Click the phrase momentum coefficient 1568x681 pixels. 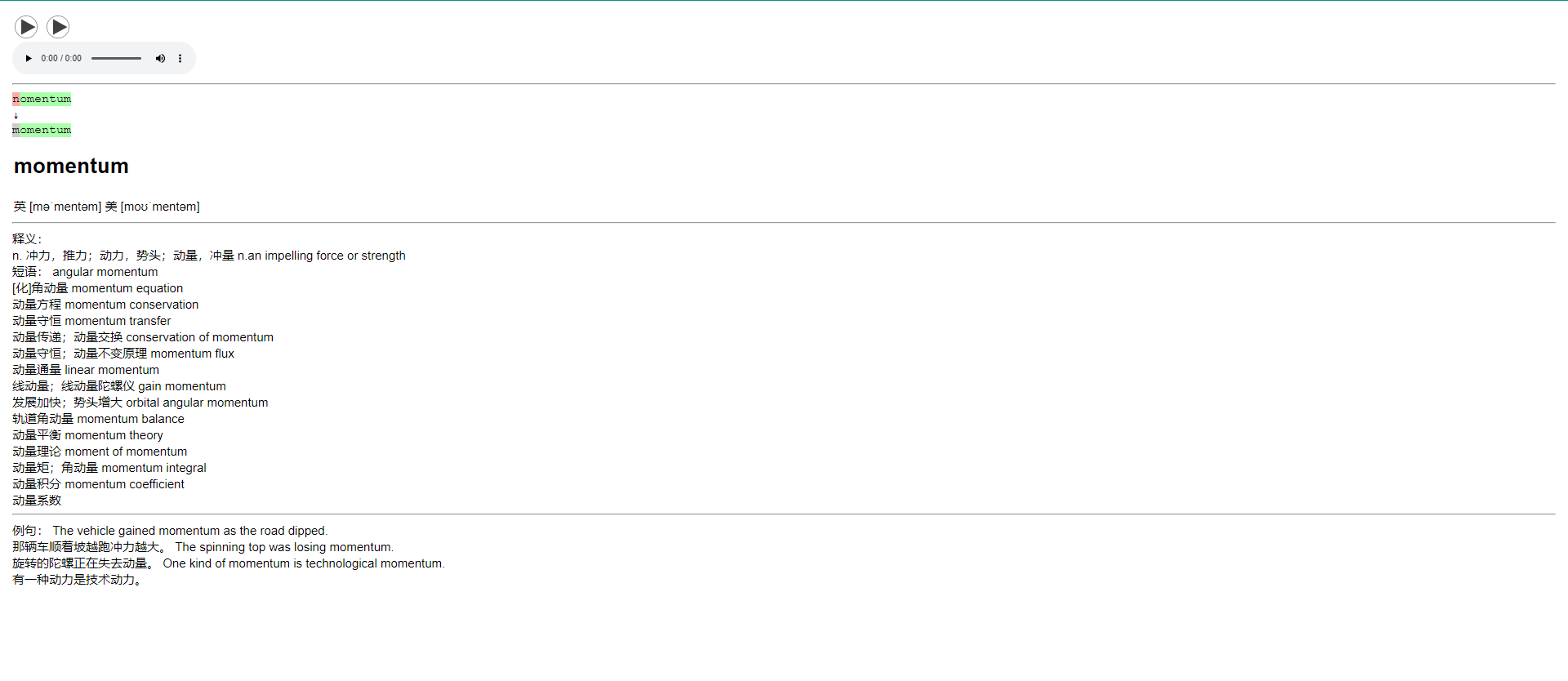[x=124, y=484]
